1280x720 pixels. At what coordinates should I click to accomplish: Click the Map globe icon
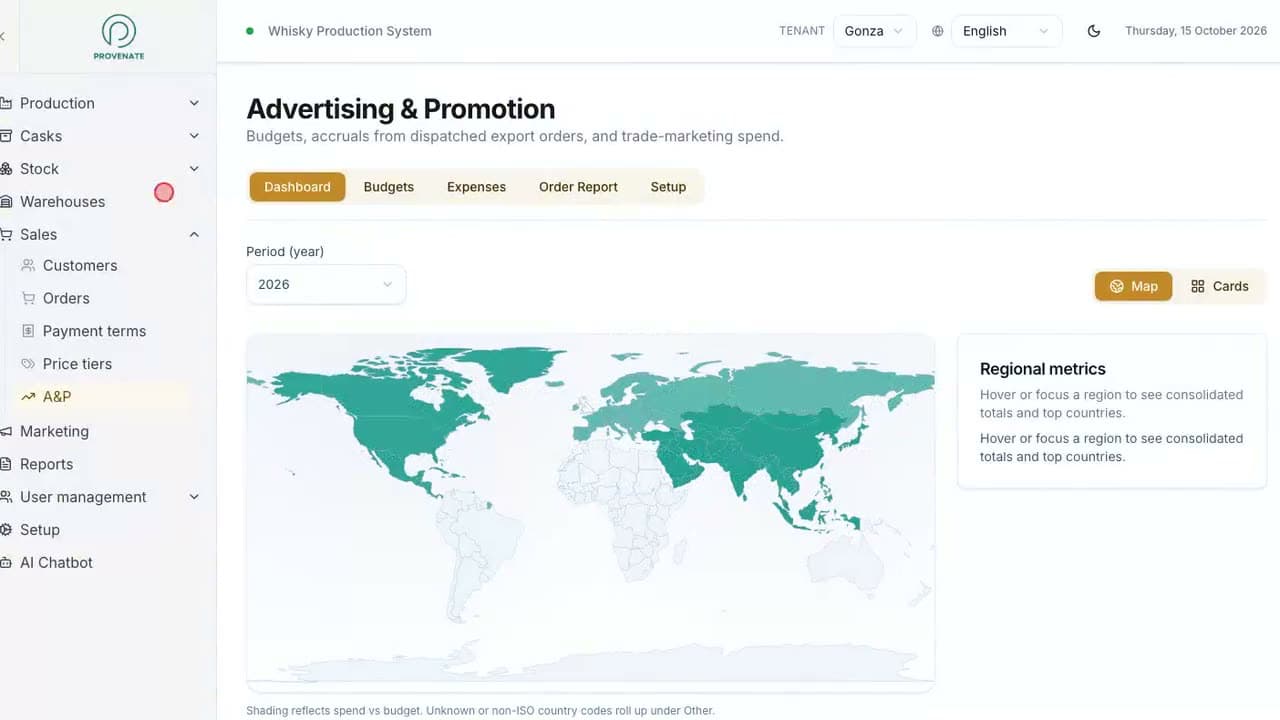pos(1117,286)
